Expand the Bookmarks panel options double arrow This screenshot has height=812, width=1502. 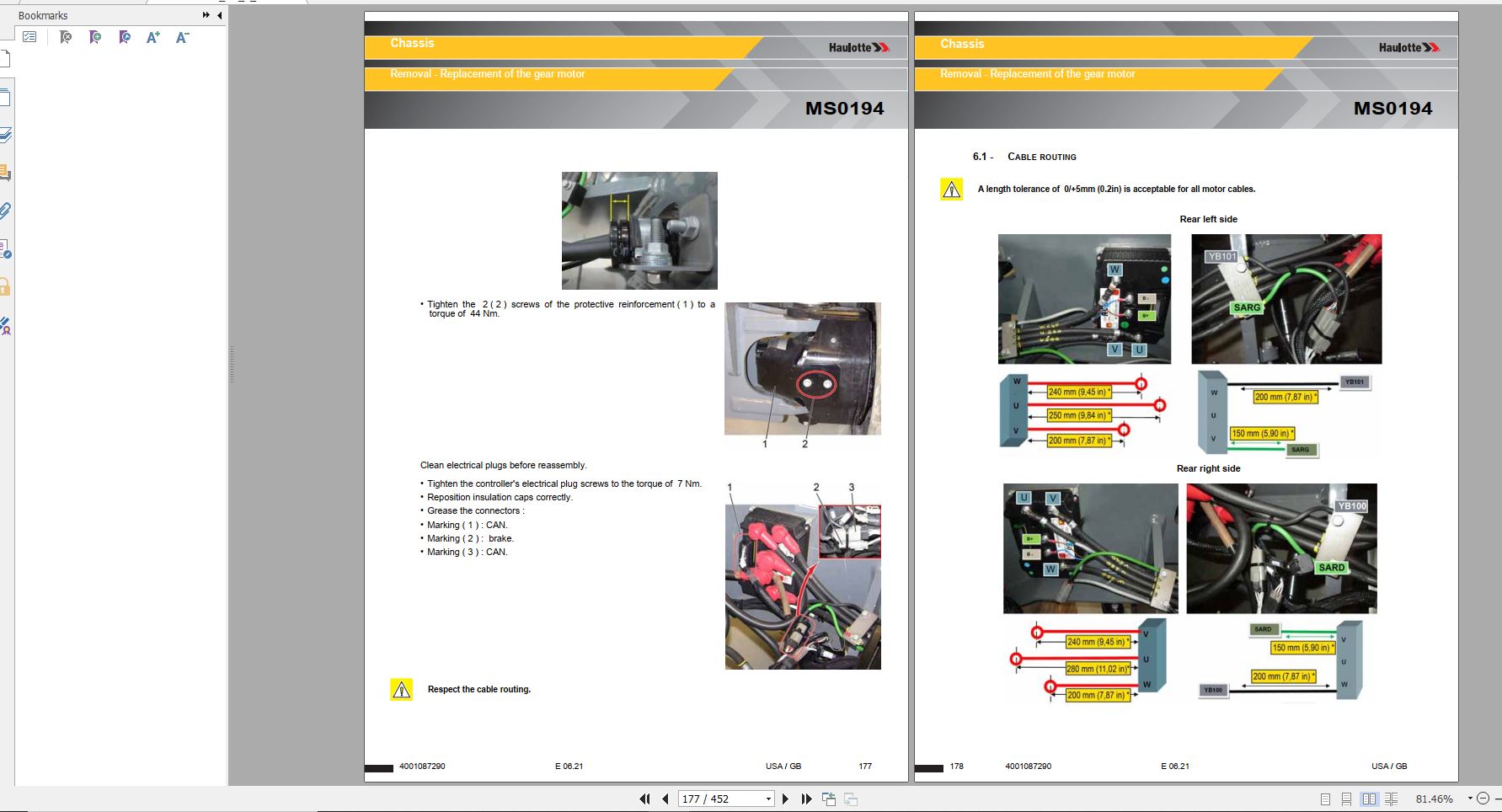click(x=206, y=15)
